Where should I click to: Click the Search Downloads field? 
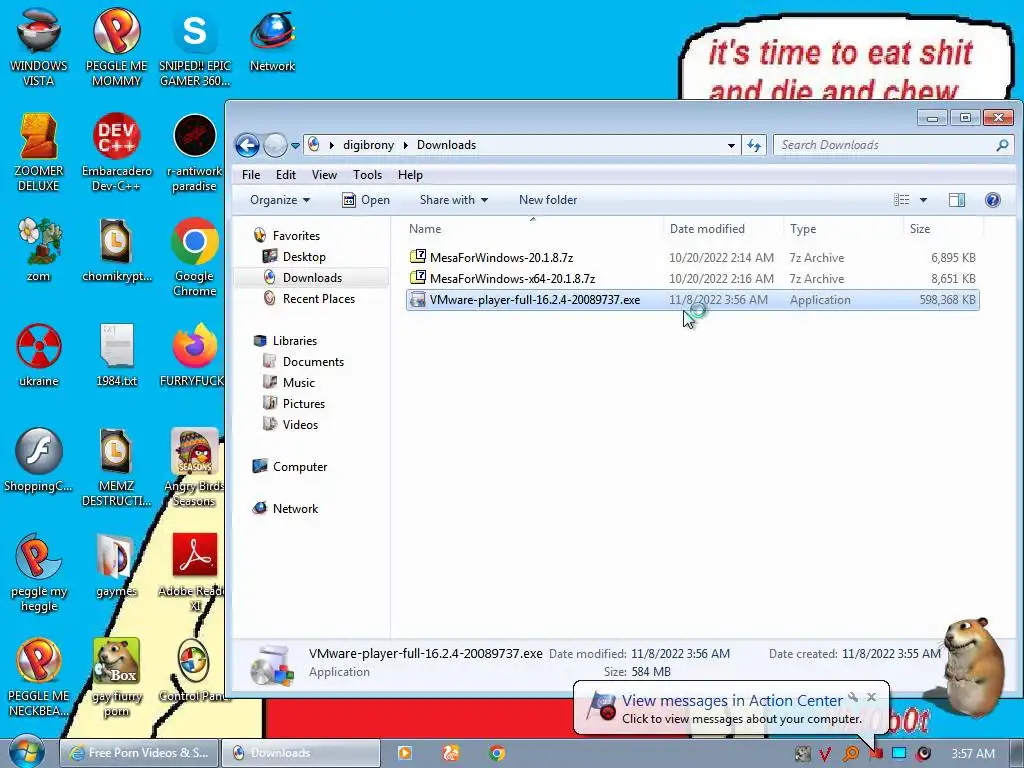pyautogui.click(x=893, y=145)
